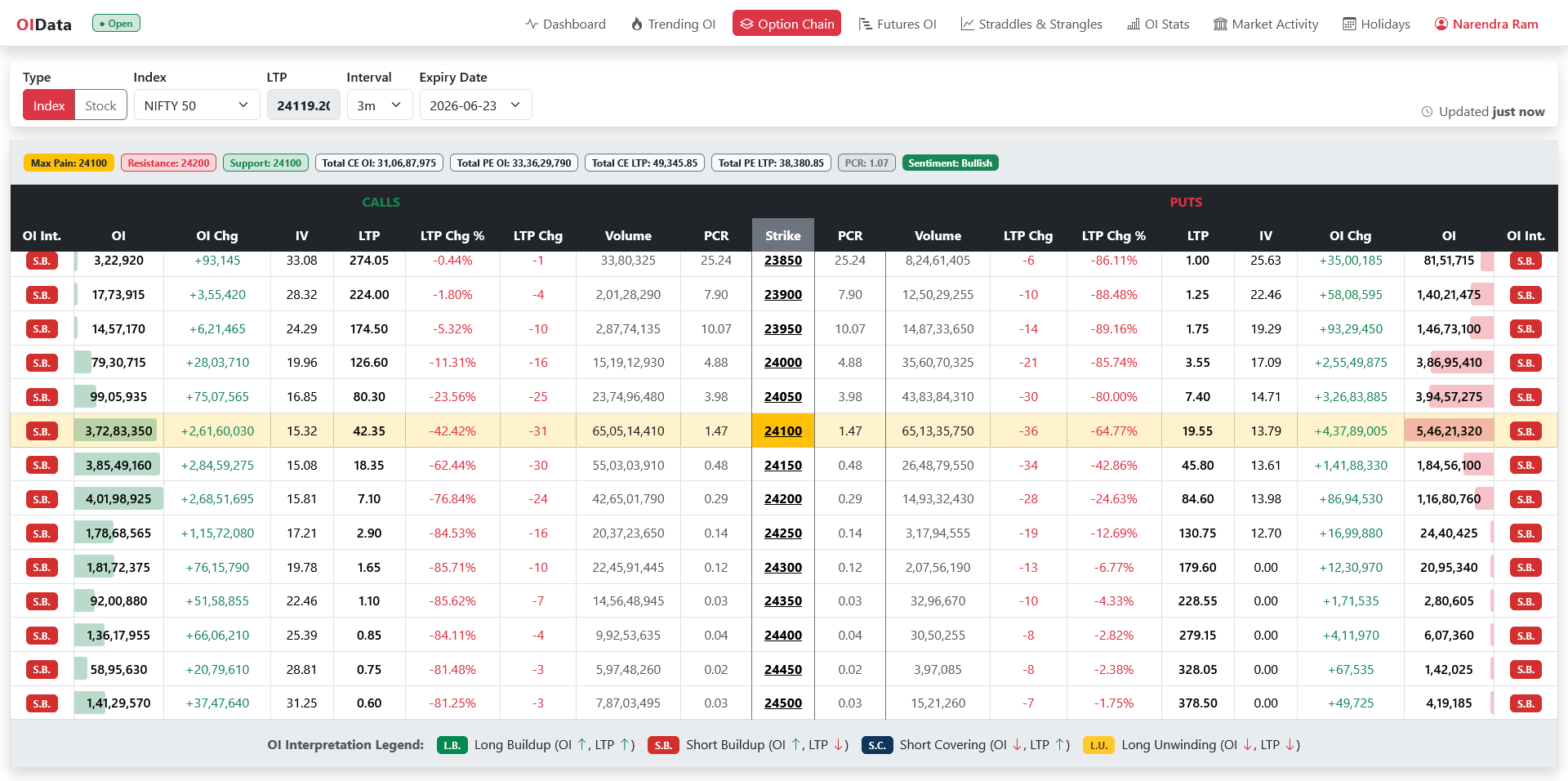Open the Dashboard tab
The image size is (1568, 781).
pos(565,24)
